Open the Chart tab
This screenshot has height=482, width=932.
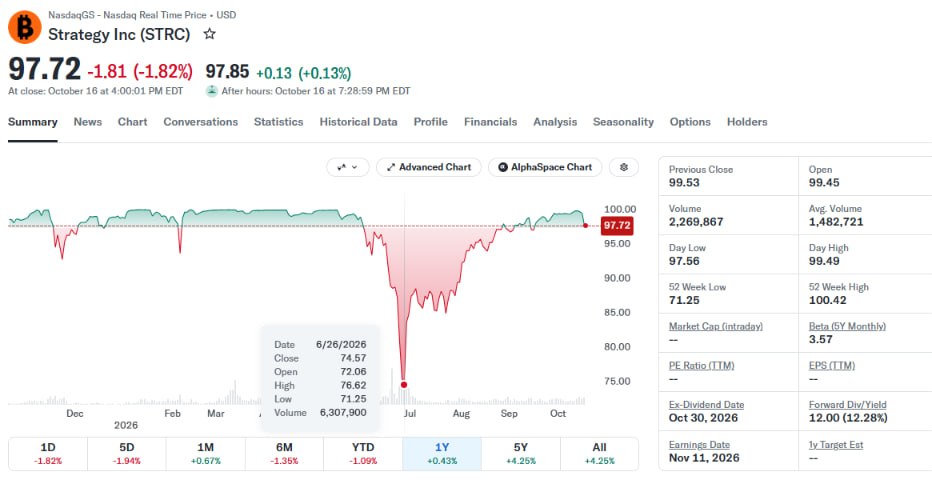133,122
